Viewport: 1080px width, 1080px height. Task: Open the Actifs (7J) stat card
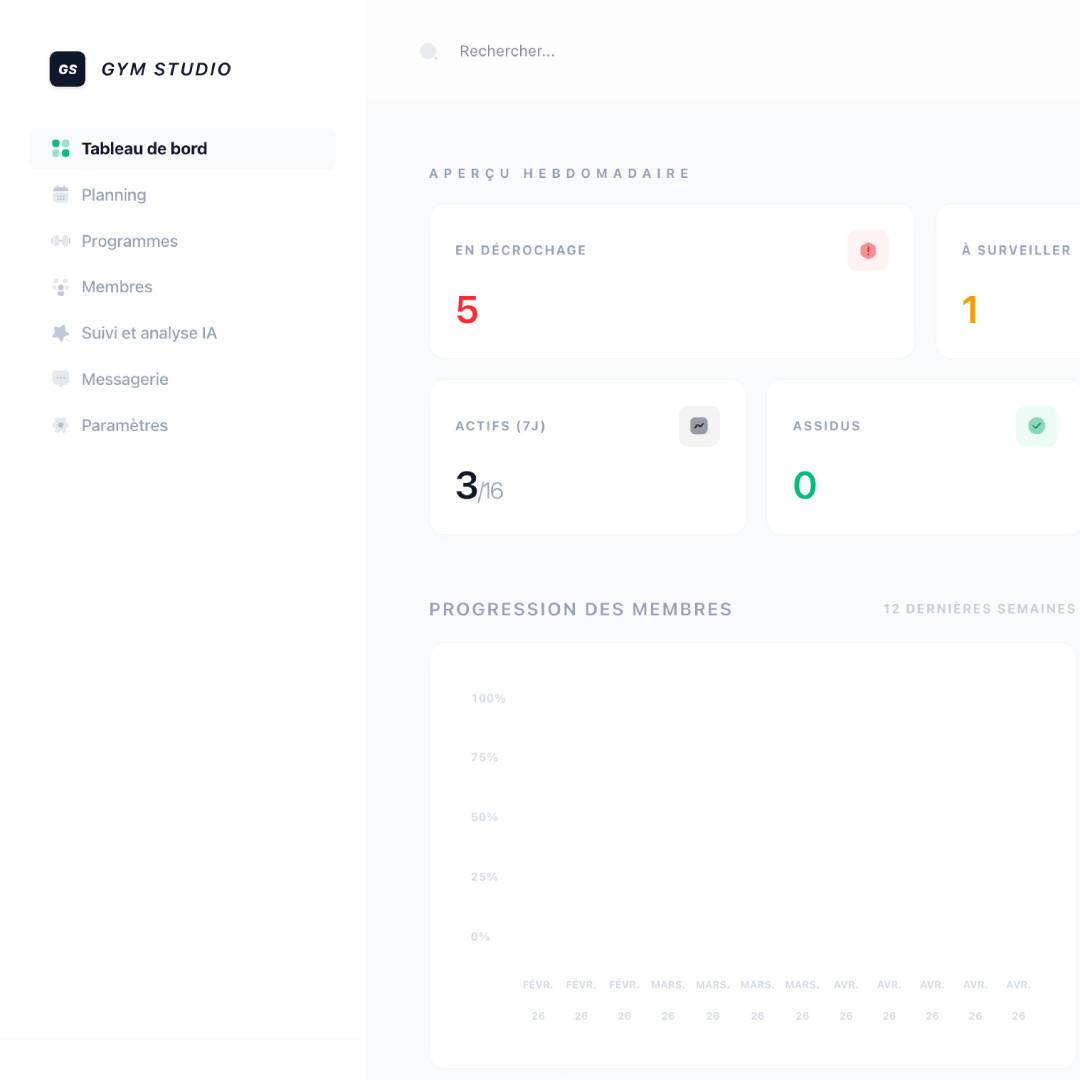tap(587, 456)
